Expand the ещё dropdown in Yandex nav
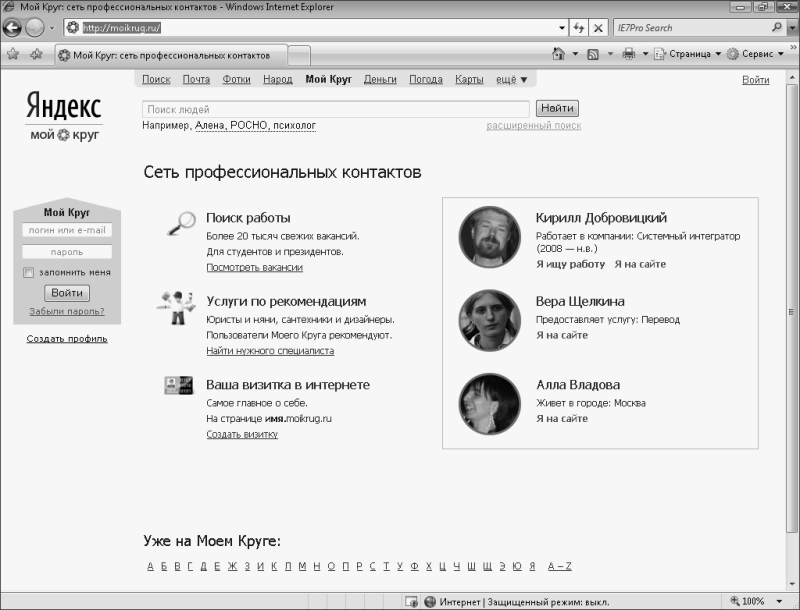The height and width of the screenshot is (610, 800). pyautogui.click(x=512, y=80)
